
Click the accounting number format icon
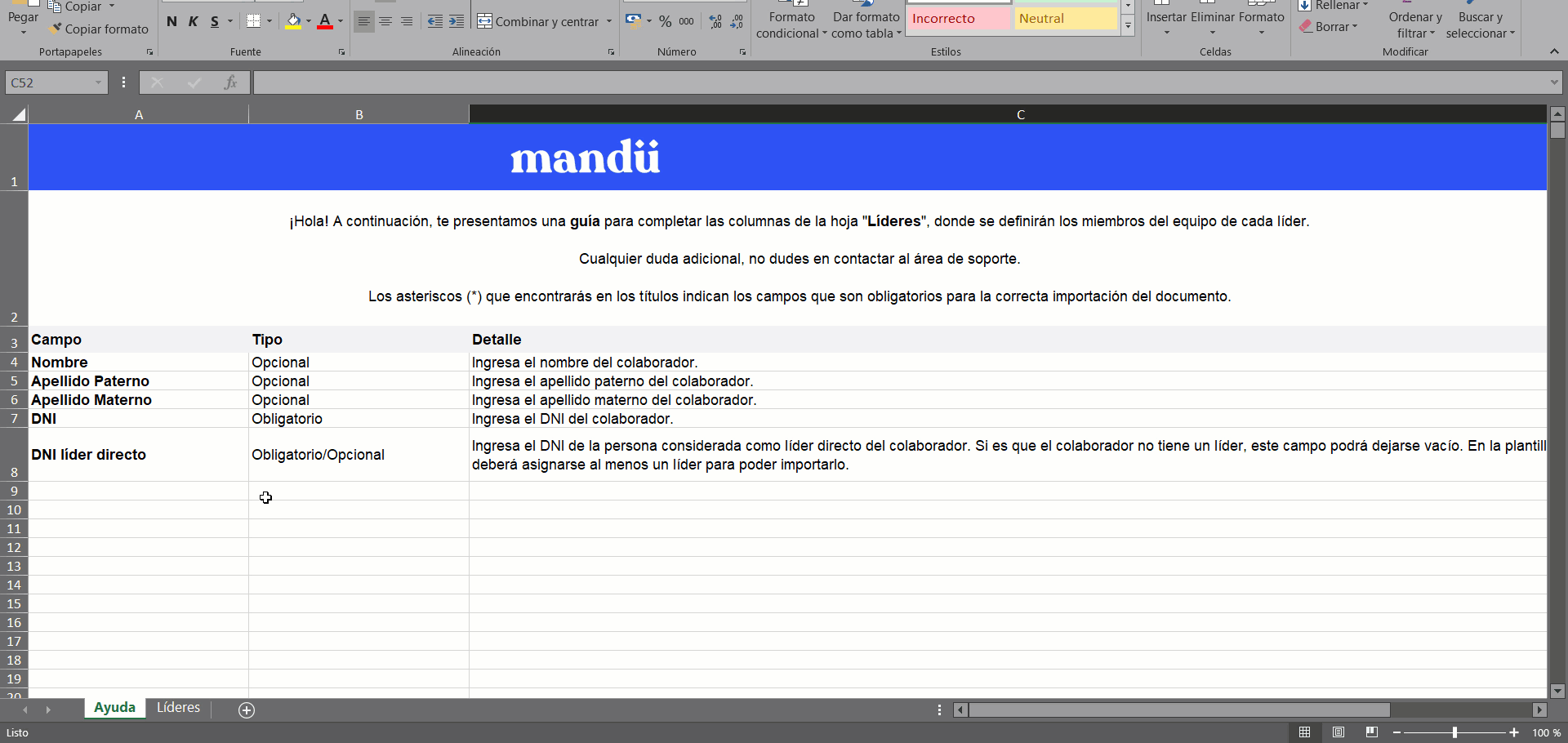click(633, 22)
